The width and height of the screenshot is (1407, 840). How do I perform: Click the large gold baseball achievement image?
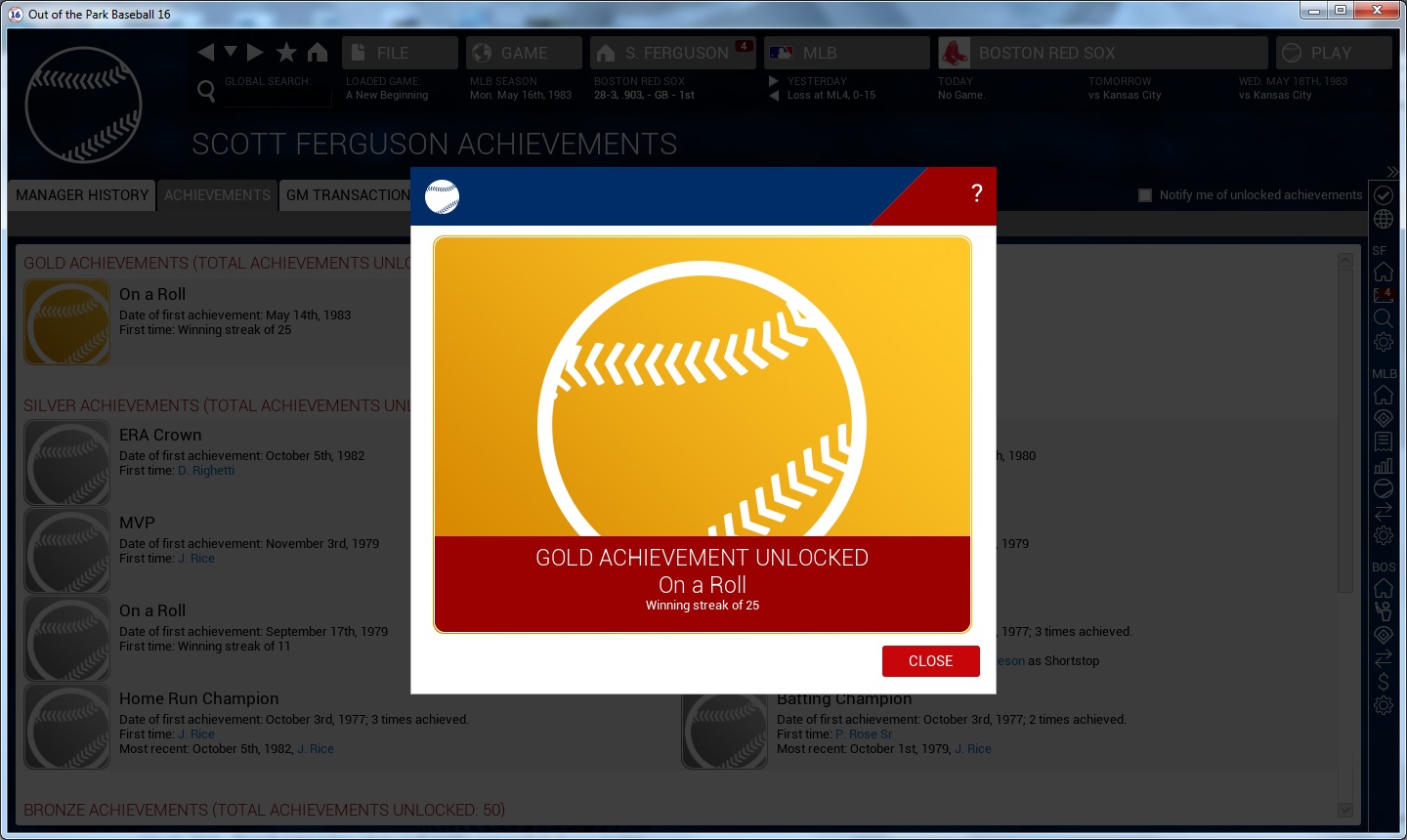pyautogui.click(x=703, y=388)
